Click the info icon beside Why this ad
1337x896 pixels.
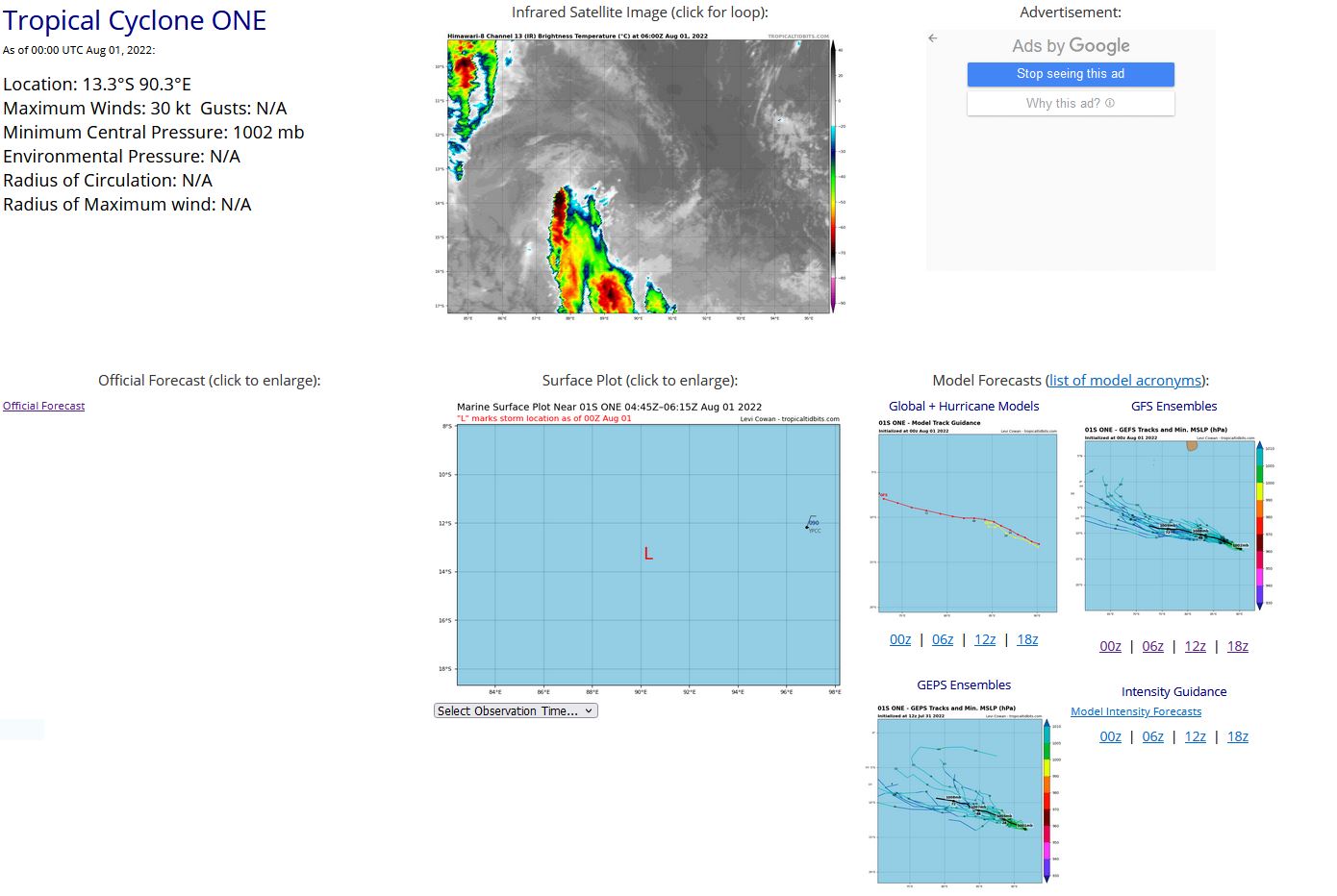click(x=1109, y=103)
